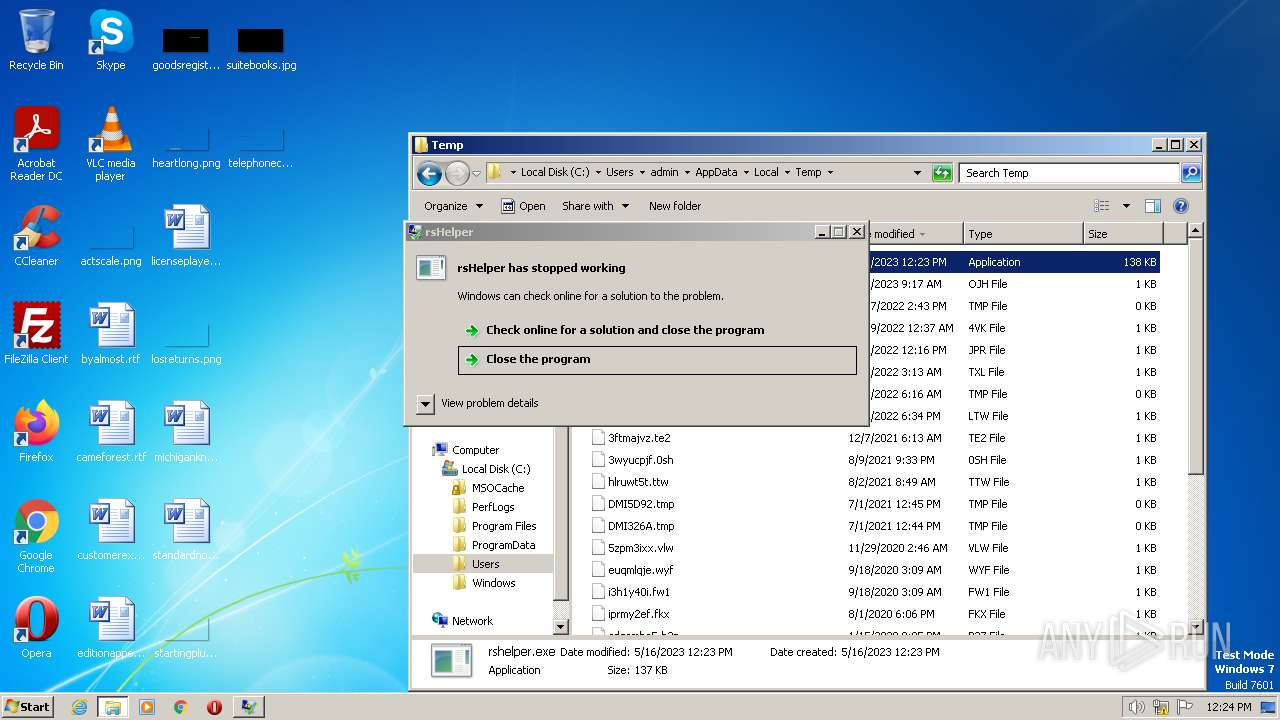Select Windows folder in tree
1280x720 pixels.
point(494,583)
